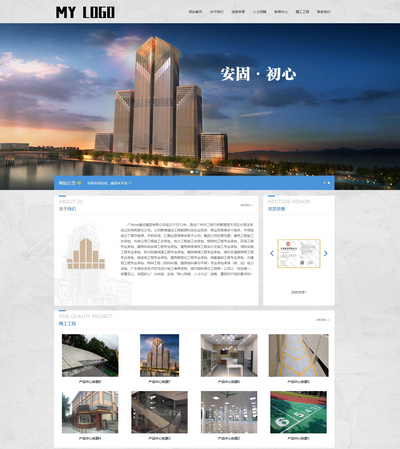This screenshot has height=449, width=400.
Task: Open the scrolling announcement text link
Action: tap(109, 183)
